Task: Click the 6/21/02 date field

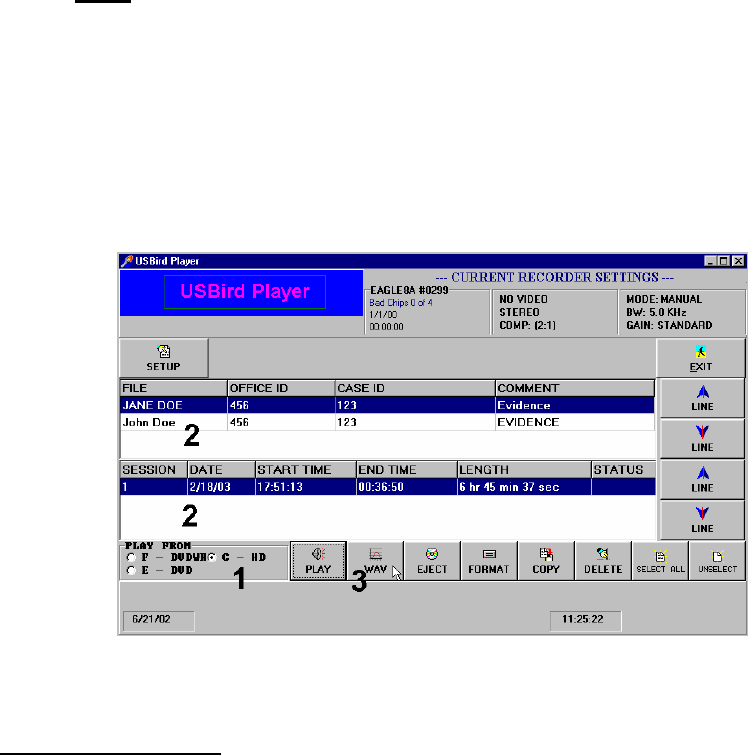Action: tap(159, 620)
